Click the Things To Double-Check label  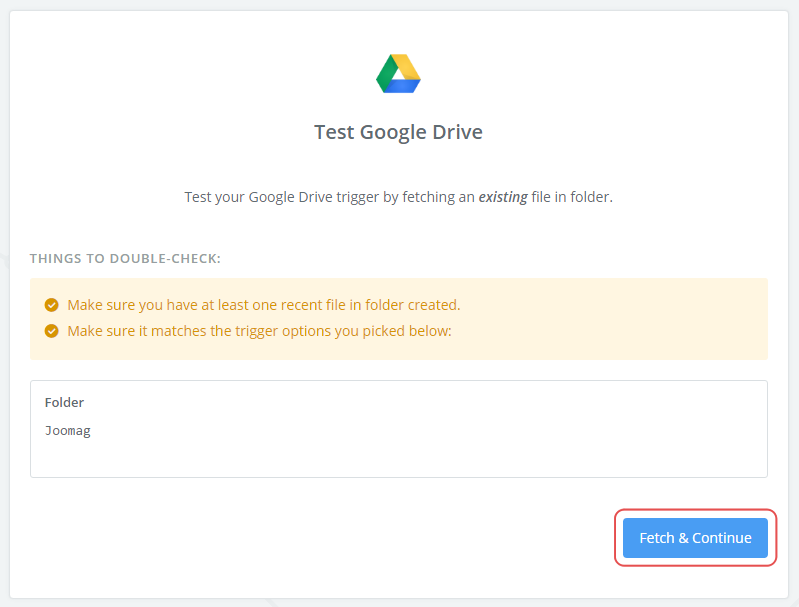click(125, 258)
